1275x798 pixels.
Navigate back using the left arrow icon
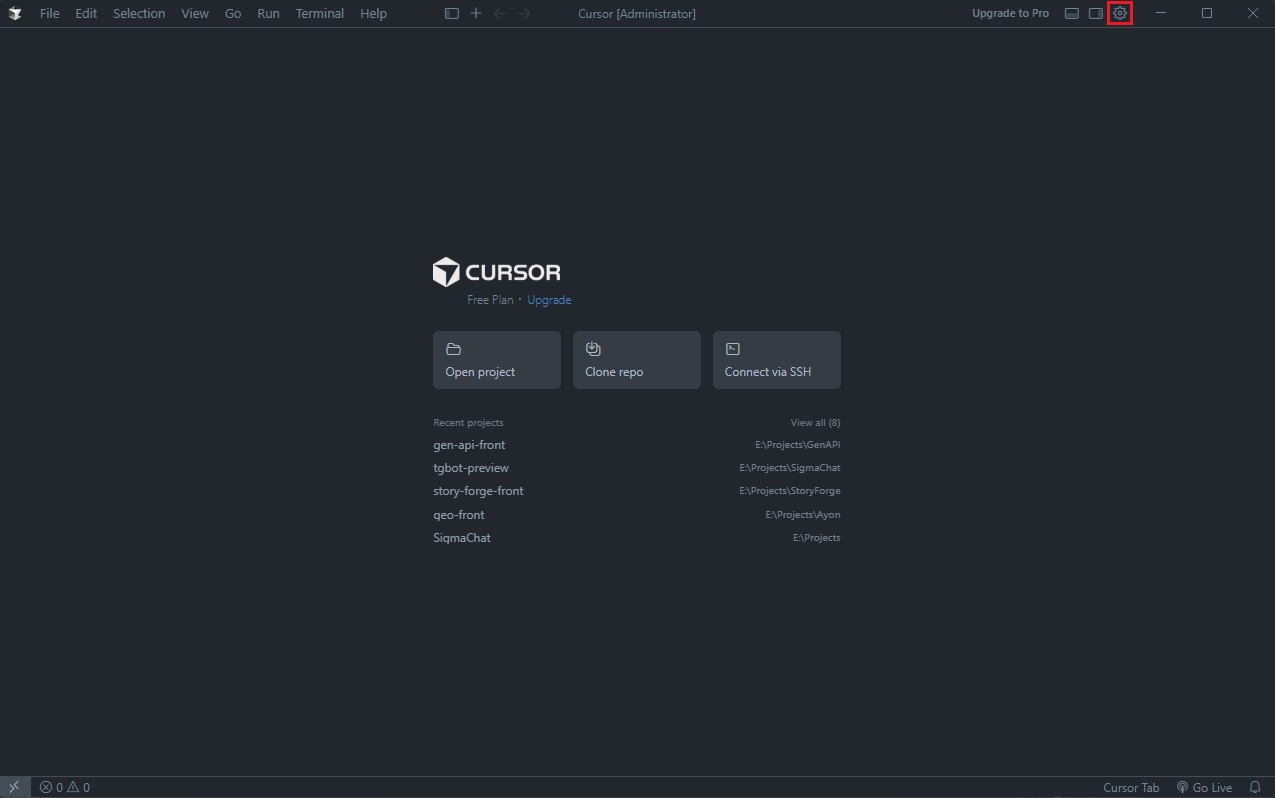coord(499,13)
